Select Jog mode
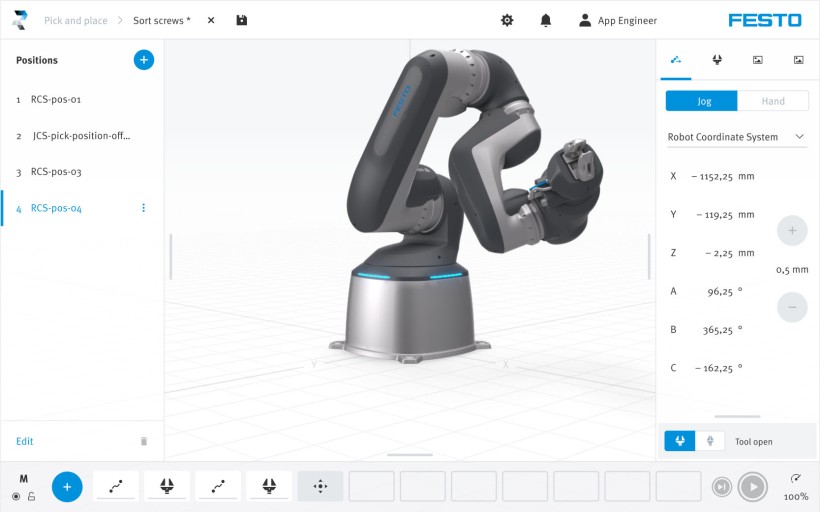 (x=701, y=101)
